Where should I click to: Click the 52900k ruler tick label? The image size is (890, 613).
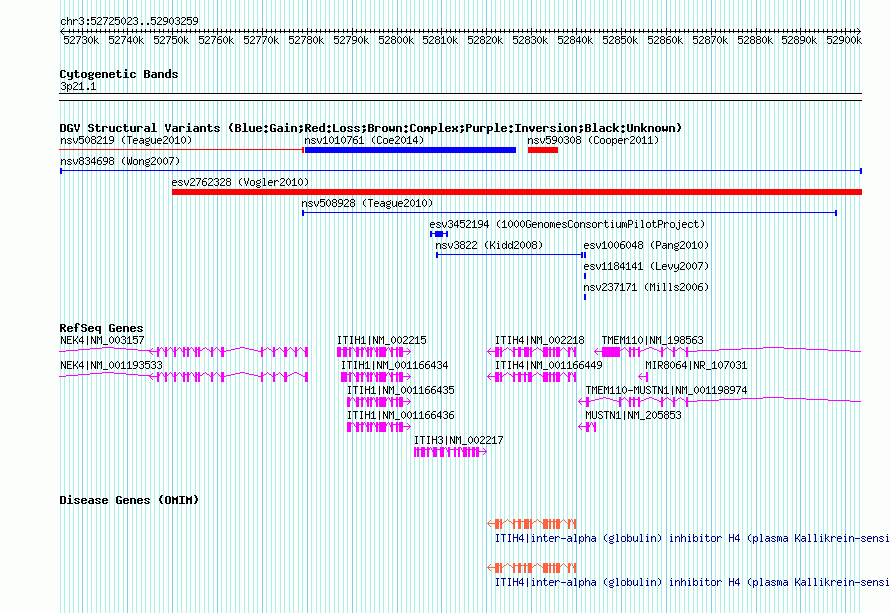844,40
